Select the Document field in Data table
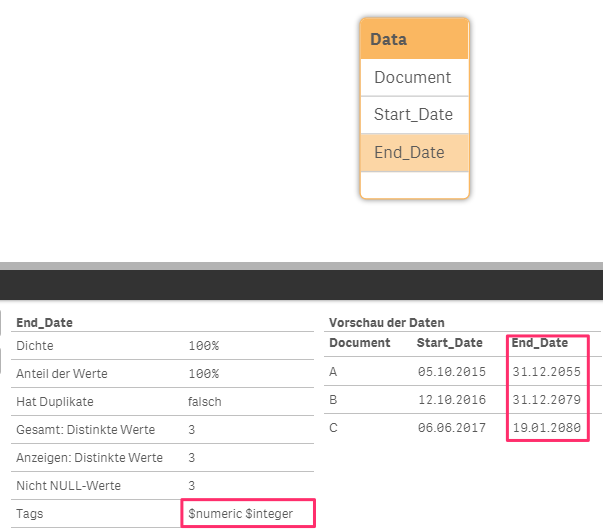The width and height of the screenshot is (603, 531). (x=412, y=77)
